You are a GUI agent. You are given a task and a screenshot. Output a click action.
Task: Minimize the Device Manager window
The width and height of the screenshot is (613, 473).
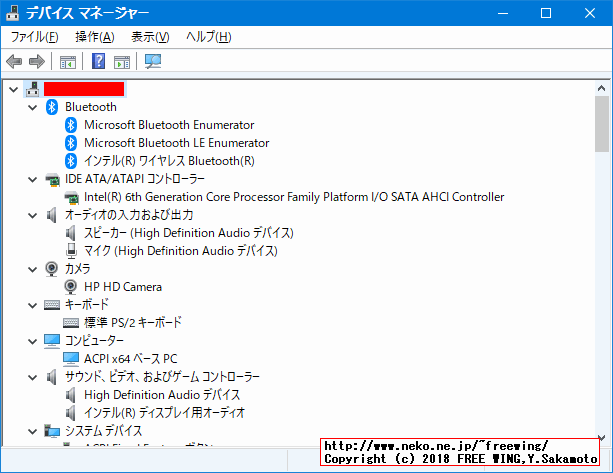[x=503, y=13]
